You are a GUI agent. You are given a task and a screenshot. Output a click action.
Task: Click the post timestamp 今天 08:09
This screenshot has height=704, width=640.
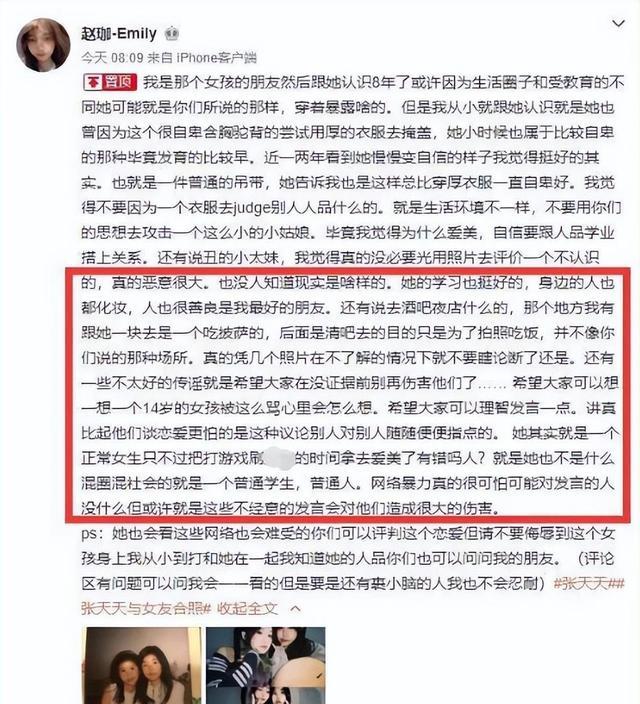pyautogui.click(x=112, y=58)
